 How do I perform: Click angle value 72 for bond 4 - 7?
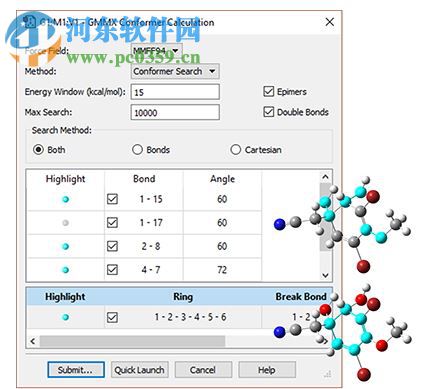click(x=222, y=269)
